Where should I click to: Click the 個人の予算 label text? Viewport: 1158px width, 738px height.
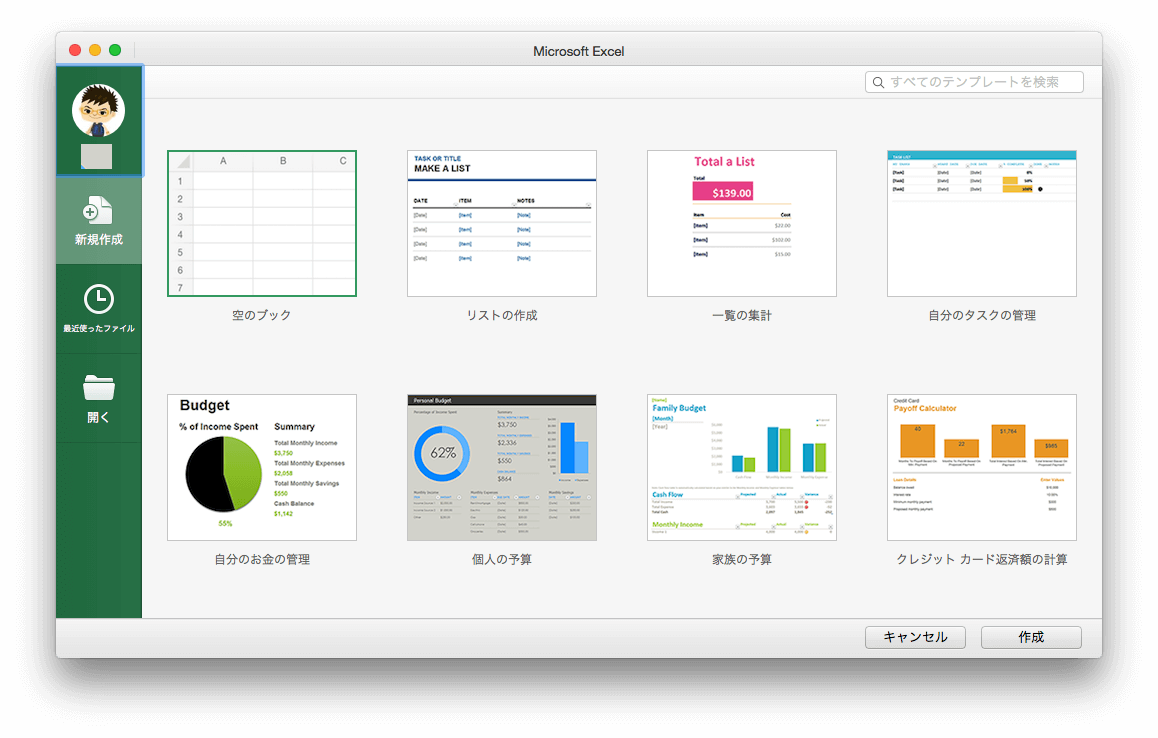(x=501, y=559)
